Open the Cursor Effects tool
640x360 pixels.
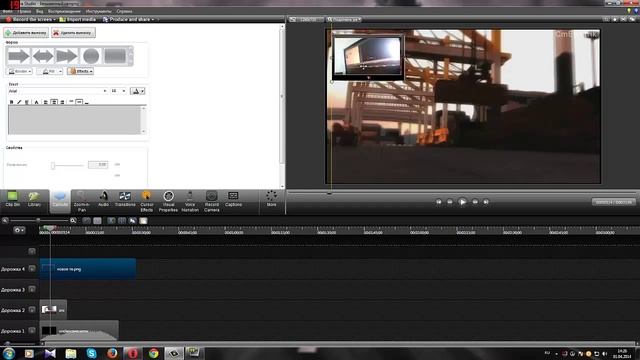(x=147, y=201)
